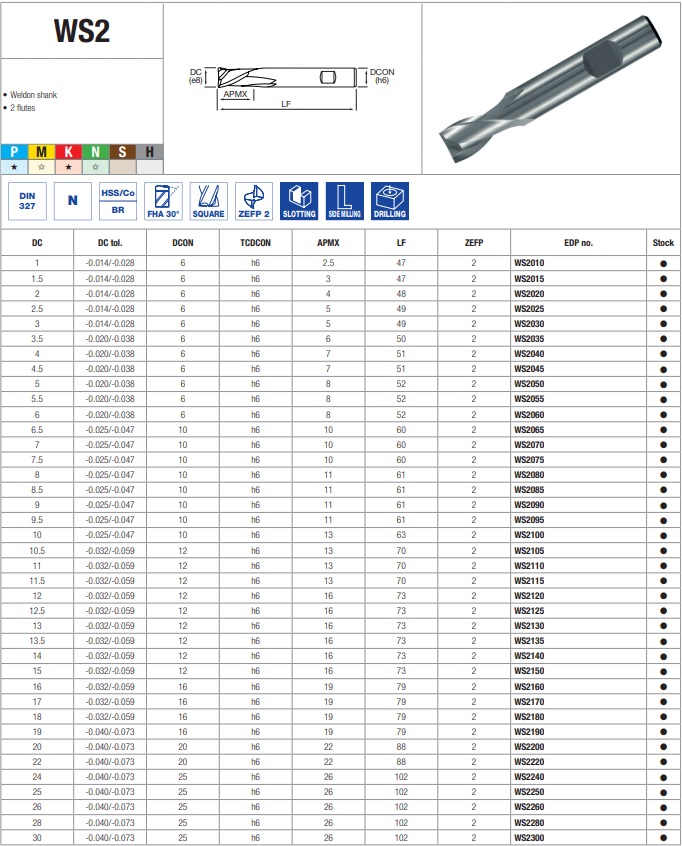This screenshot has width=682, height=846.
Task: Click the ZEFP 2 flute count icon
Action: tap(254, 201)
